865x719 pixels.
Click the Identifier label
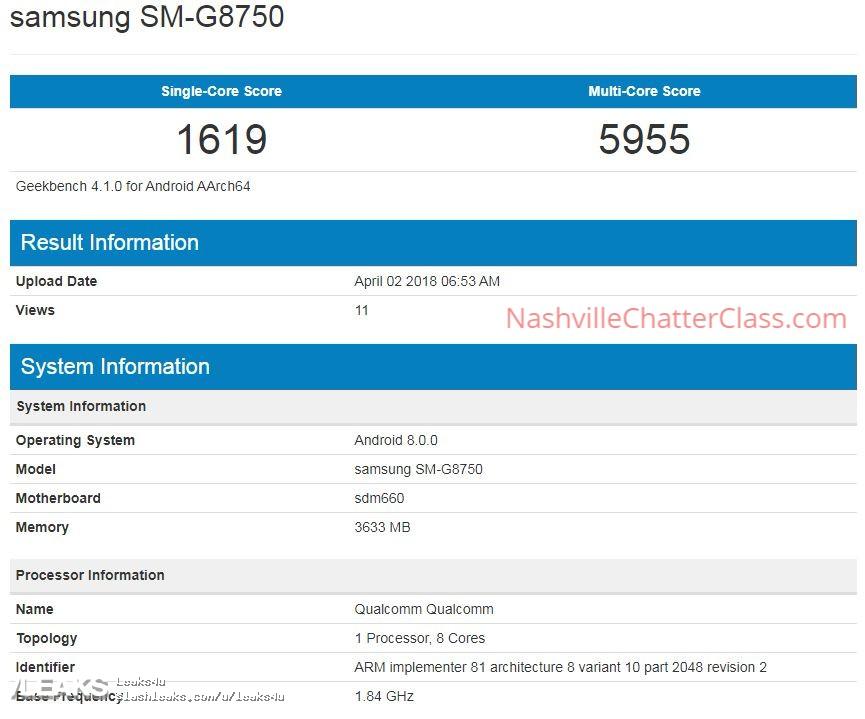pyautogui.click(x=45, y=667)
